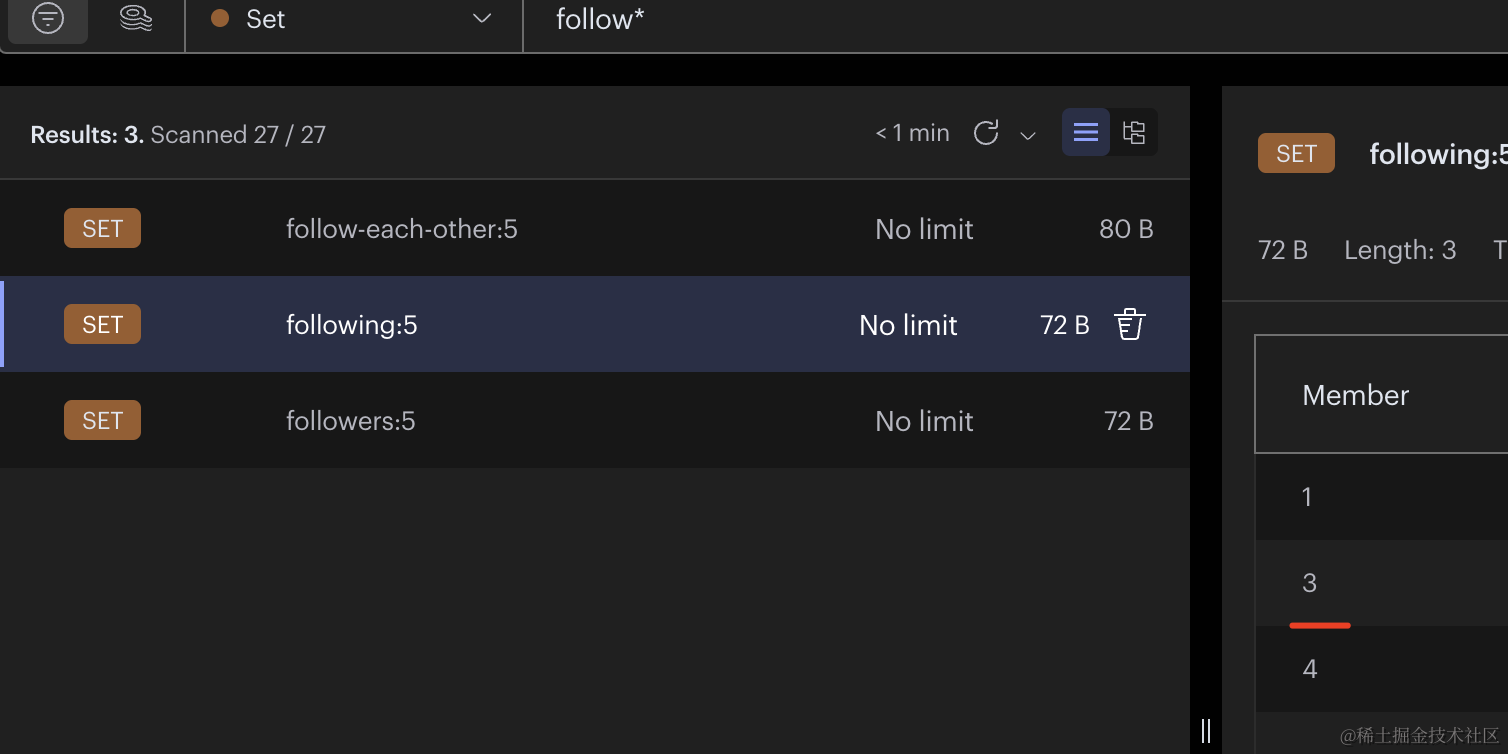The image size is (1508, 754).
Task: Click the Member column header
Action: pyautogui.click(x=1355, y=395)
